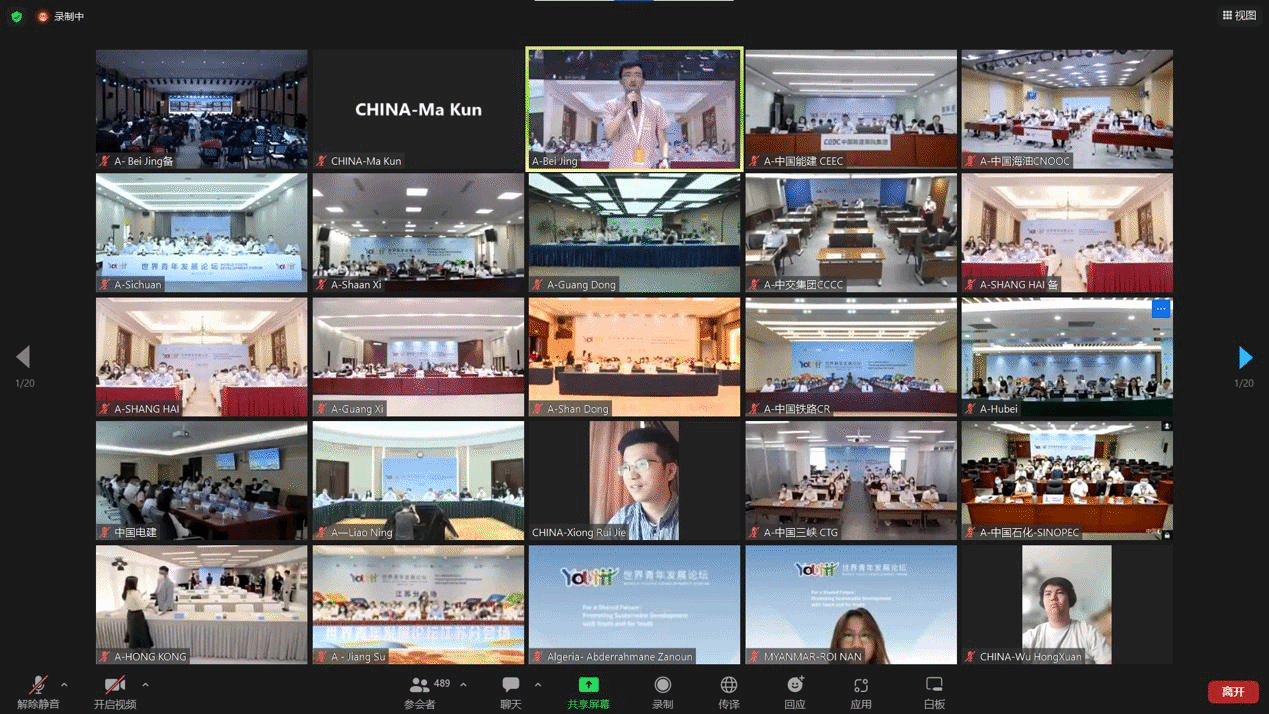Open the participants panel icon
This screenshot has height=714, width=1269.
pyautogui.click(x=420, y=685)
